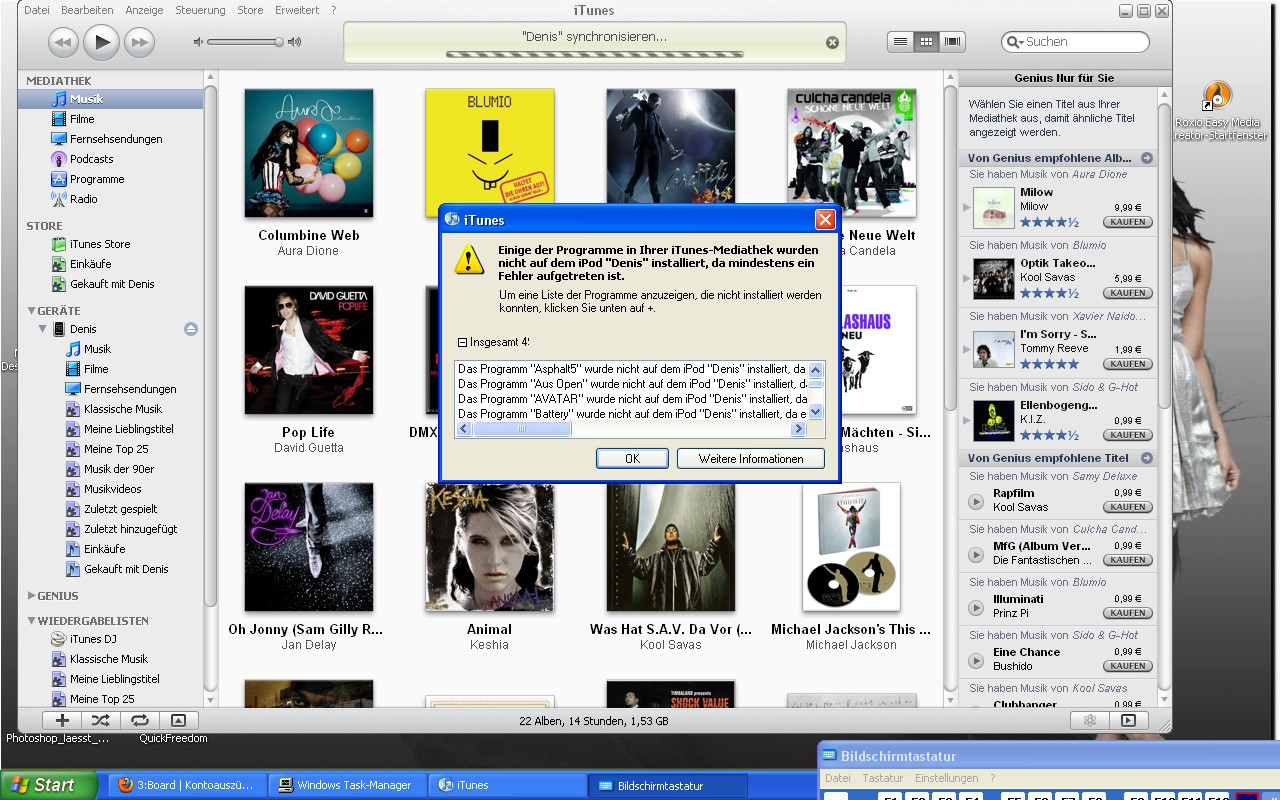This screenshot has width=1280, height=800.
Task: Collapse the Wiedergabelisten section
Action: pos(31,621)
